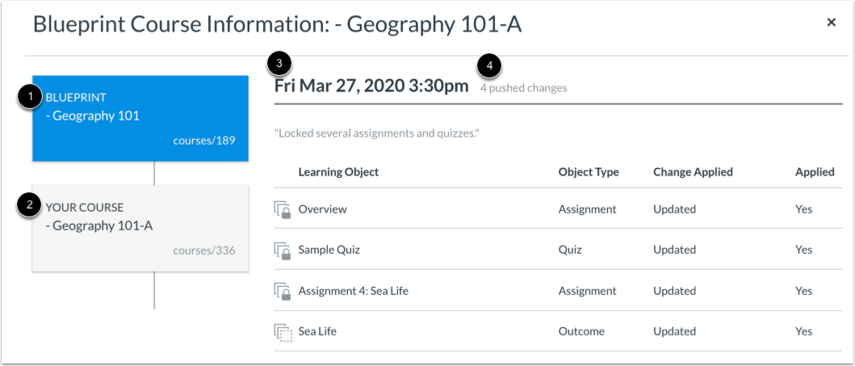The image size is (855, 366).
Task: Click the locked icon beside Overview
Action: coord(282,209)
